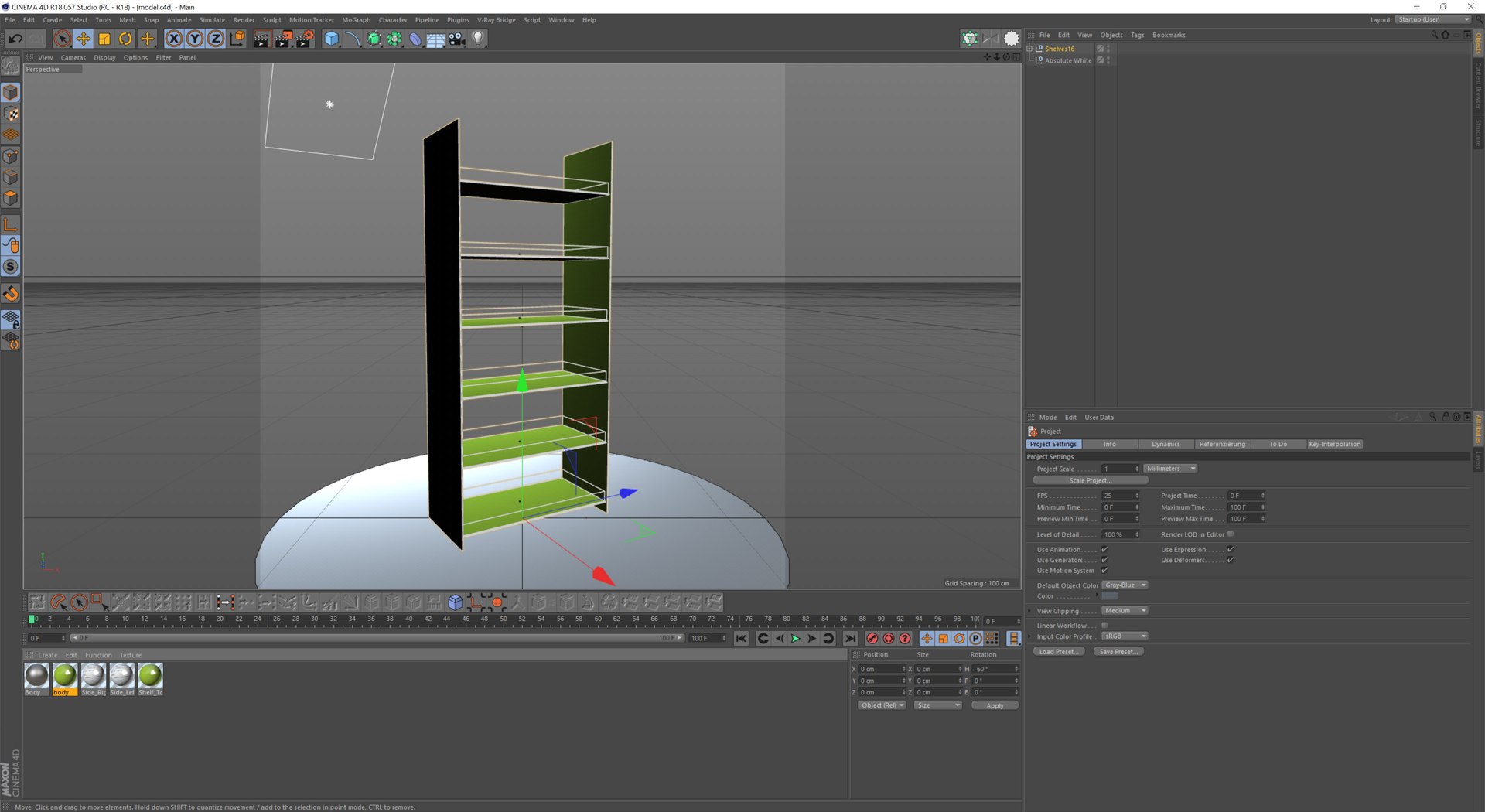The image size is (1485, 812).
Task: Enable the snap magnet S icon
Action: (x=11, y=267)
